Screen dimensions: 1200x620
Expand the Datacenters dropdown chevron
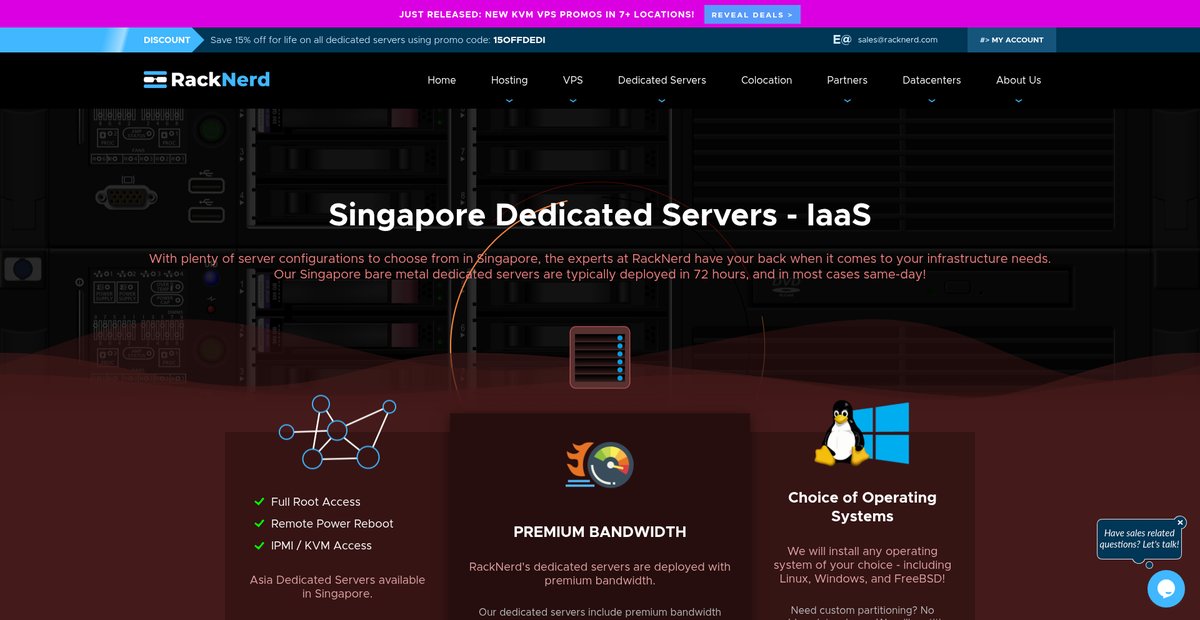pos(932,101)
